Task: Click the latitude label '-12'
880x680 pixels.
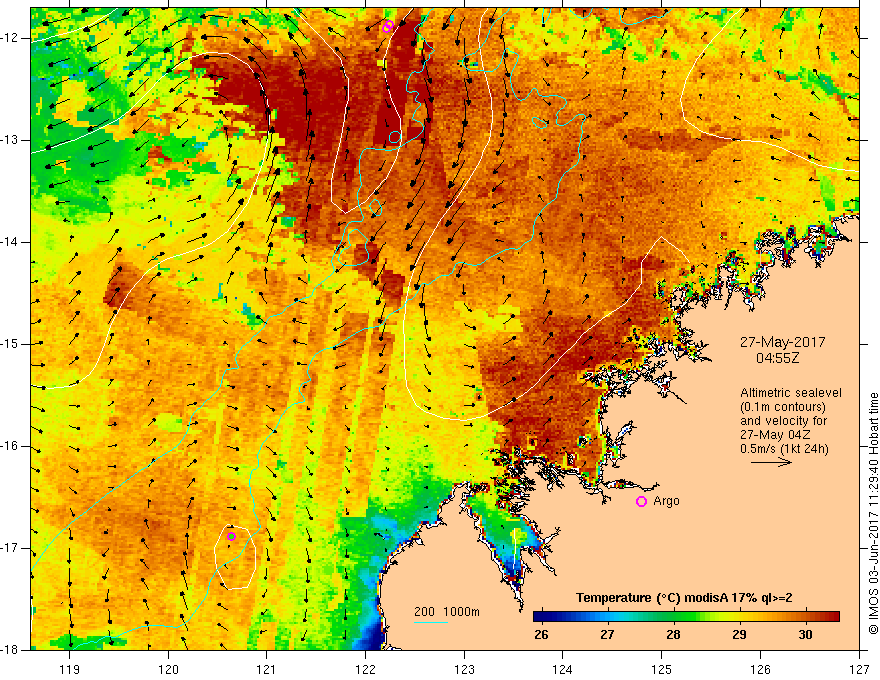Action: point(11,38)
